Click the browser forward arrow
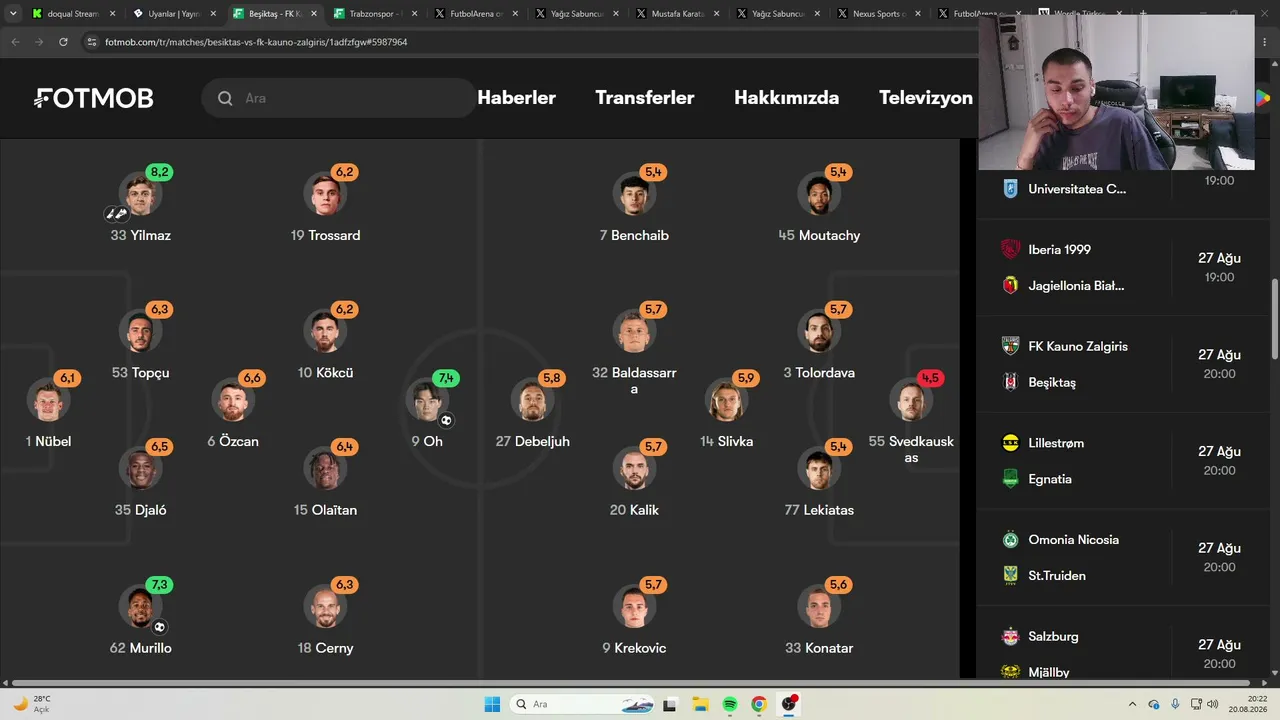1280x720 pixels. pos(39,42)
